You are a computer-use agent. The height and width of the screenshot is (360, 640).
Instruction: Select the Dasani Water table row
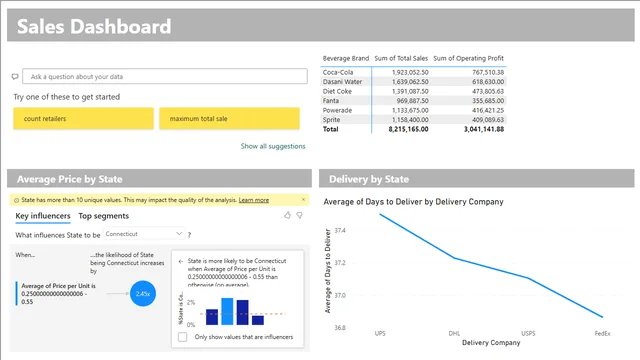click(x=413, y=82)
